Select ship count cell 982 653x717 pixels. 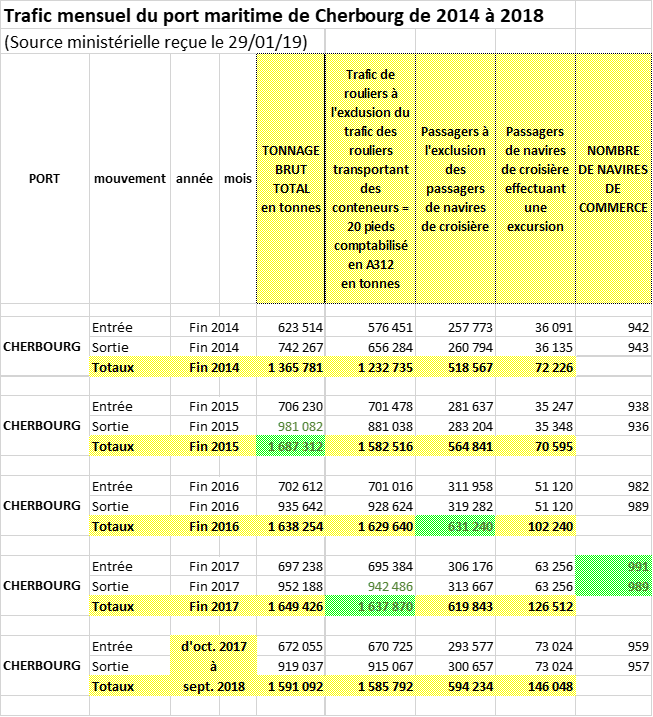614,486
